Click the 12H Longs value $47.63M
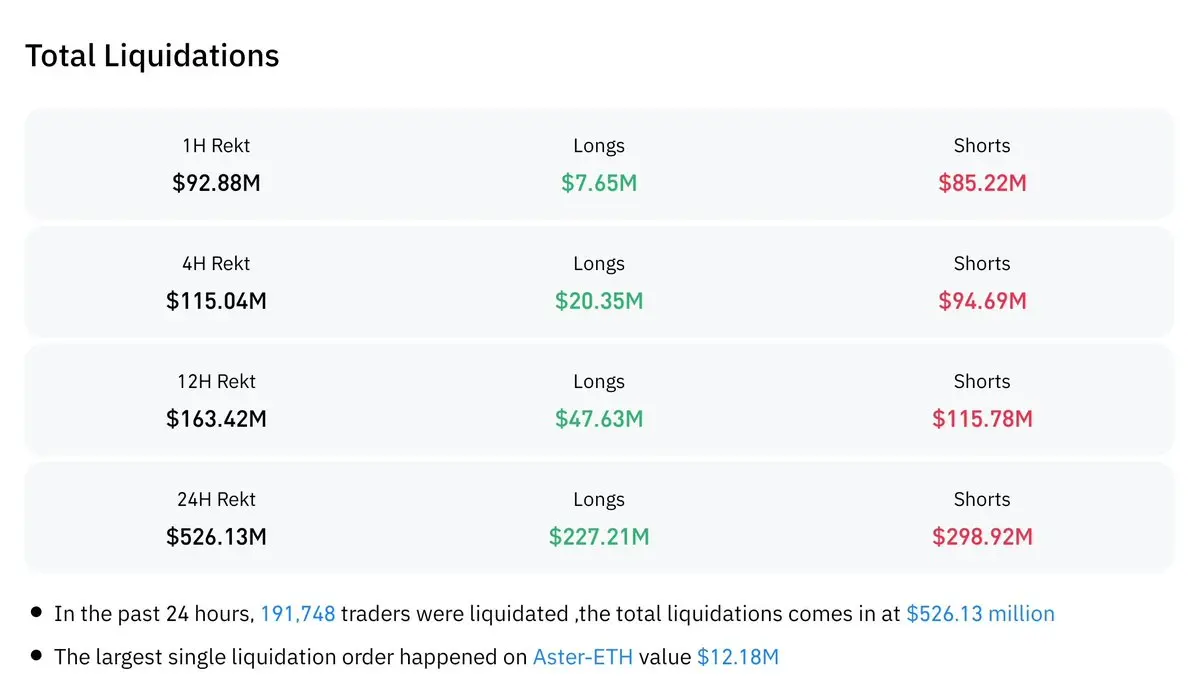Image resolution: width=1199 pixels, height=689 pixels. coord(598,419)
